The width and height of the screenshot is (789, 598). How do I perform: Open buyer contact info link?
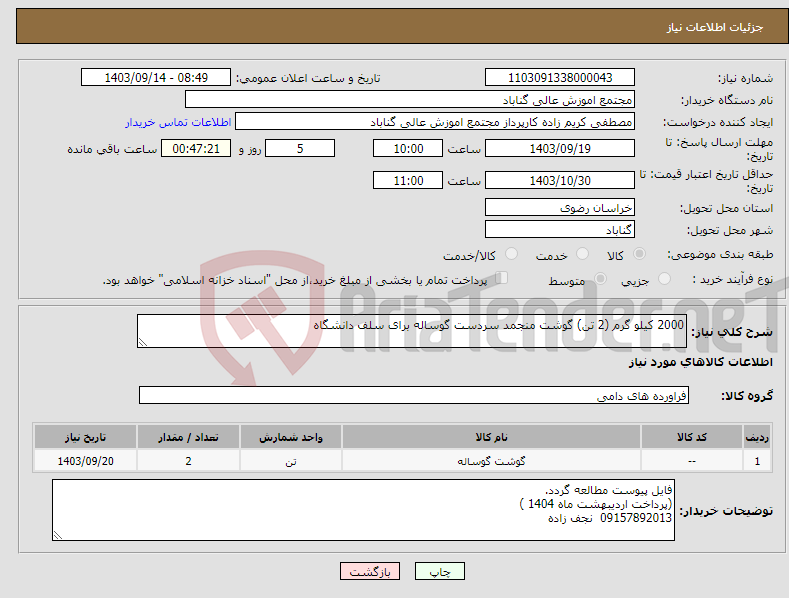click(x=178, y=122)
